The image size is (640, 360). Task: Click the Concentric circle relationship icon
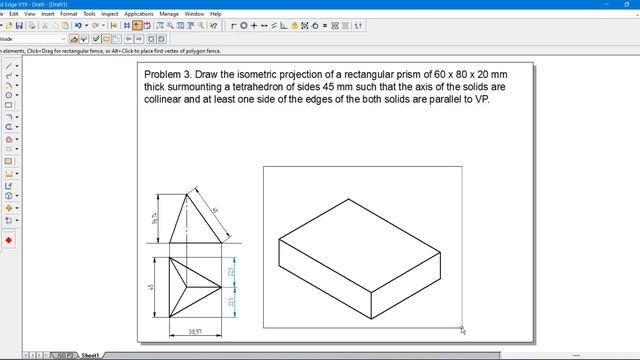click(x=244, y=26)
